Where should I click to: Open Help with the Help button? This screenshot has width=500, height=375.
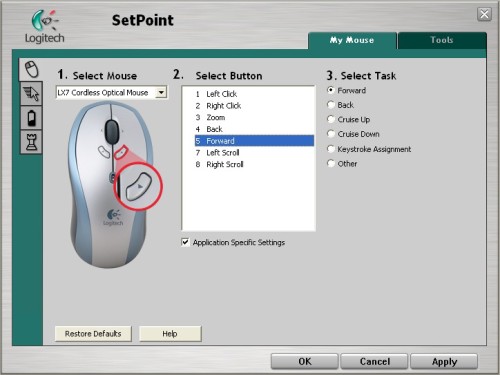[170, 334]
